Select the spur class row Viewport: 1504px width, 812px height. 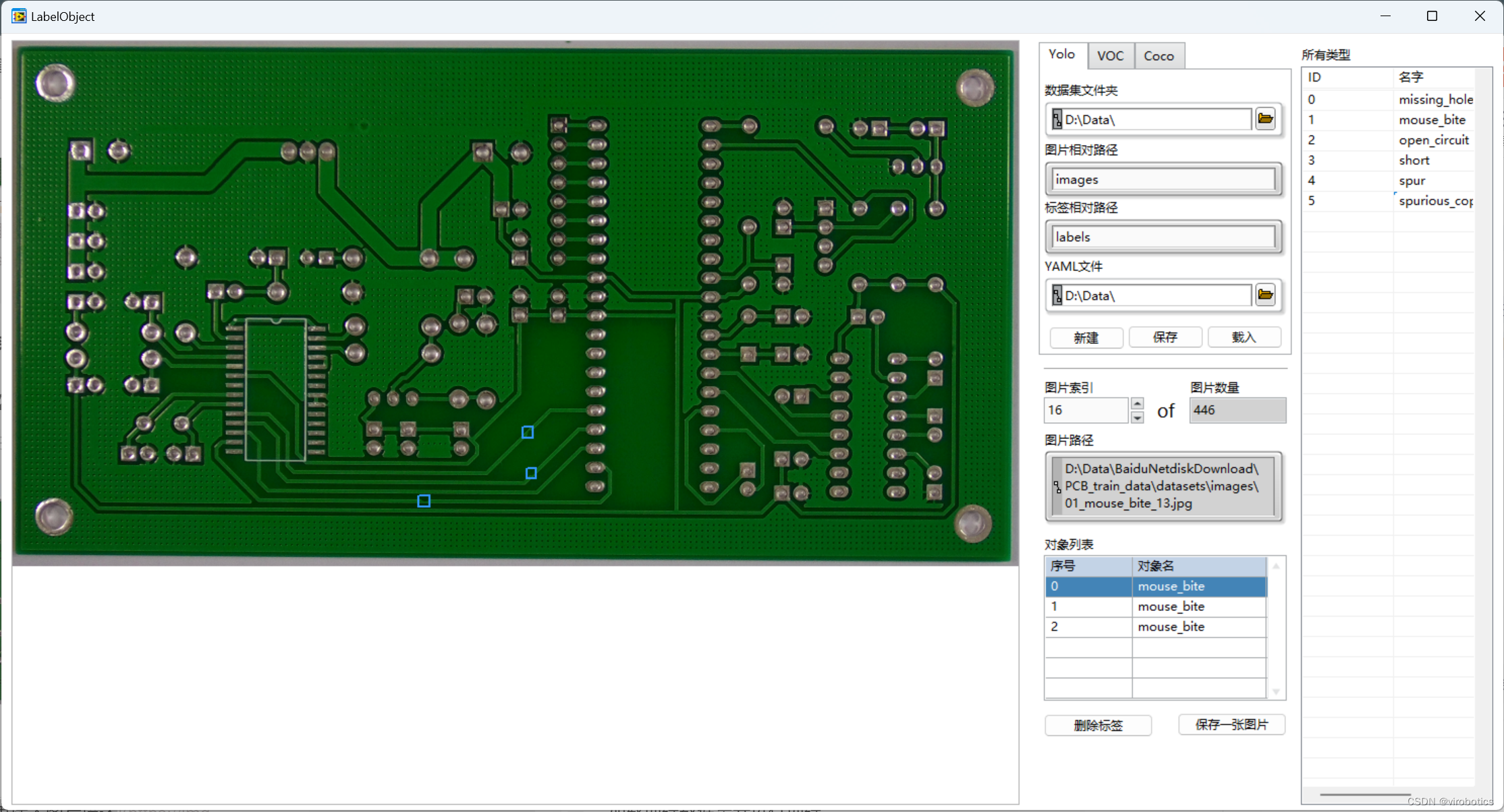1389,180
